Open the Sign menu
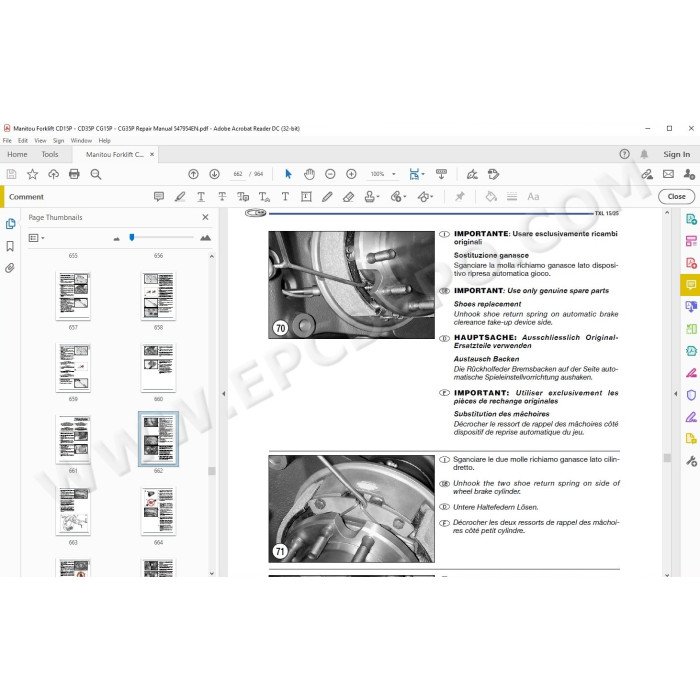 58,141
